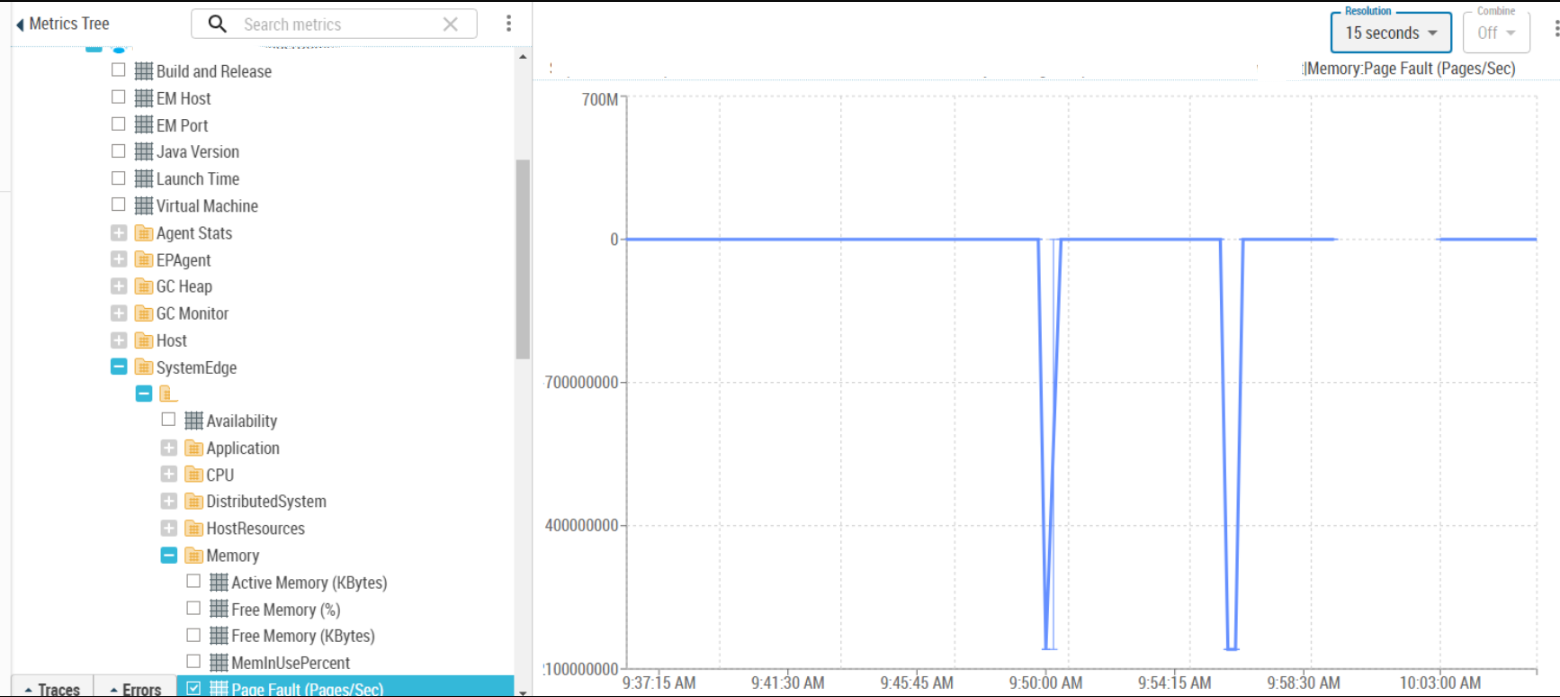Click the EPAgent folder icon
The image size is (1560, 697).
tap(143, 260)
